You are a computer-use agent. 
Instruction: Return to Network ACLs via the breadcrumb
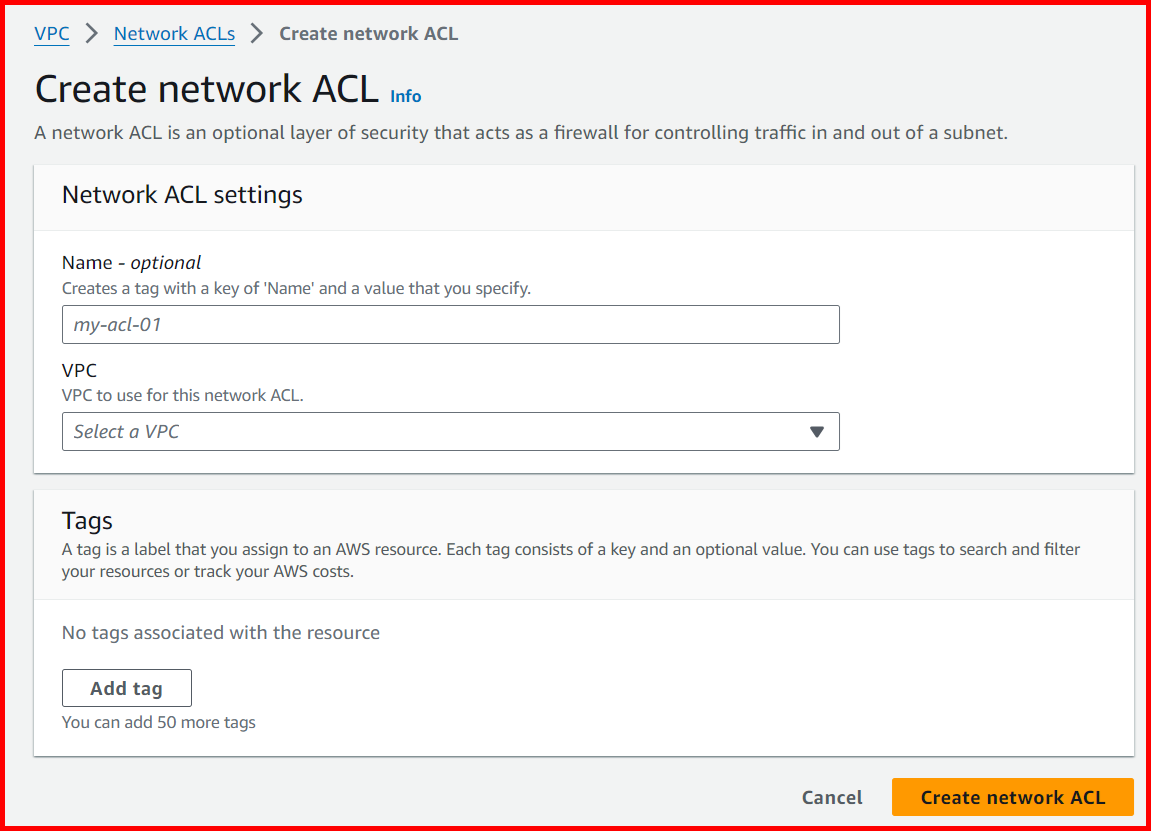173,33
